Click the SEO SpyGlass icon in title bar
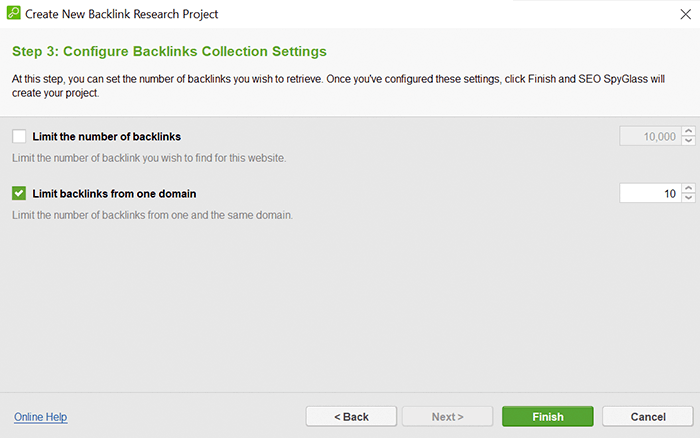Viewport: 700px width, 438px height. point(13,13)
